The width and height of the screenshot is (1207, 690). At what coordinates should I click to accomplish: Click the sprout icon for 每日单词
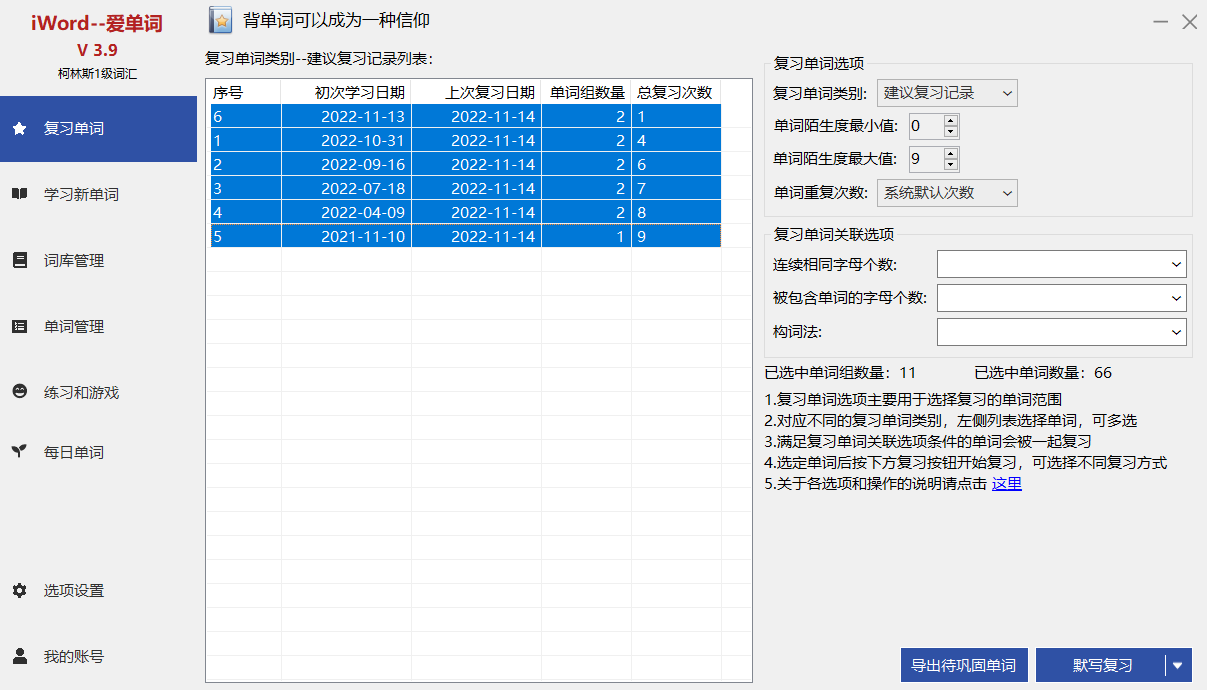click(19, 452)
